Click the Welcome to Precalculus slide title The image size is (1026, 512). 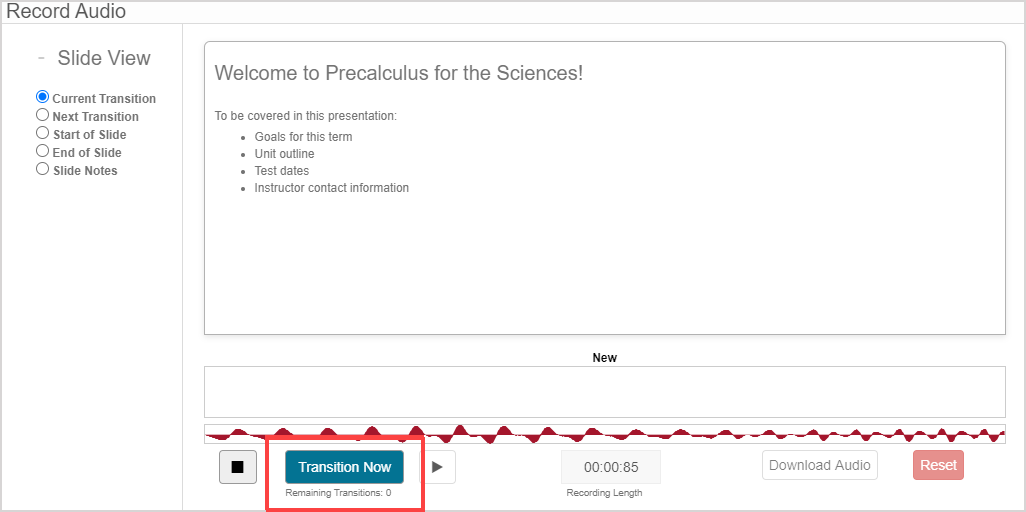coord(398,73)
